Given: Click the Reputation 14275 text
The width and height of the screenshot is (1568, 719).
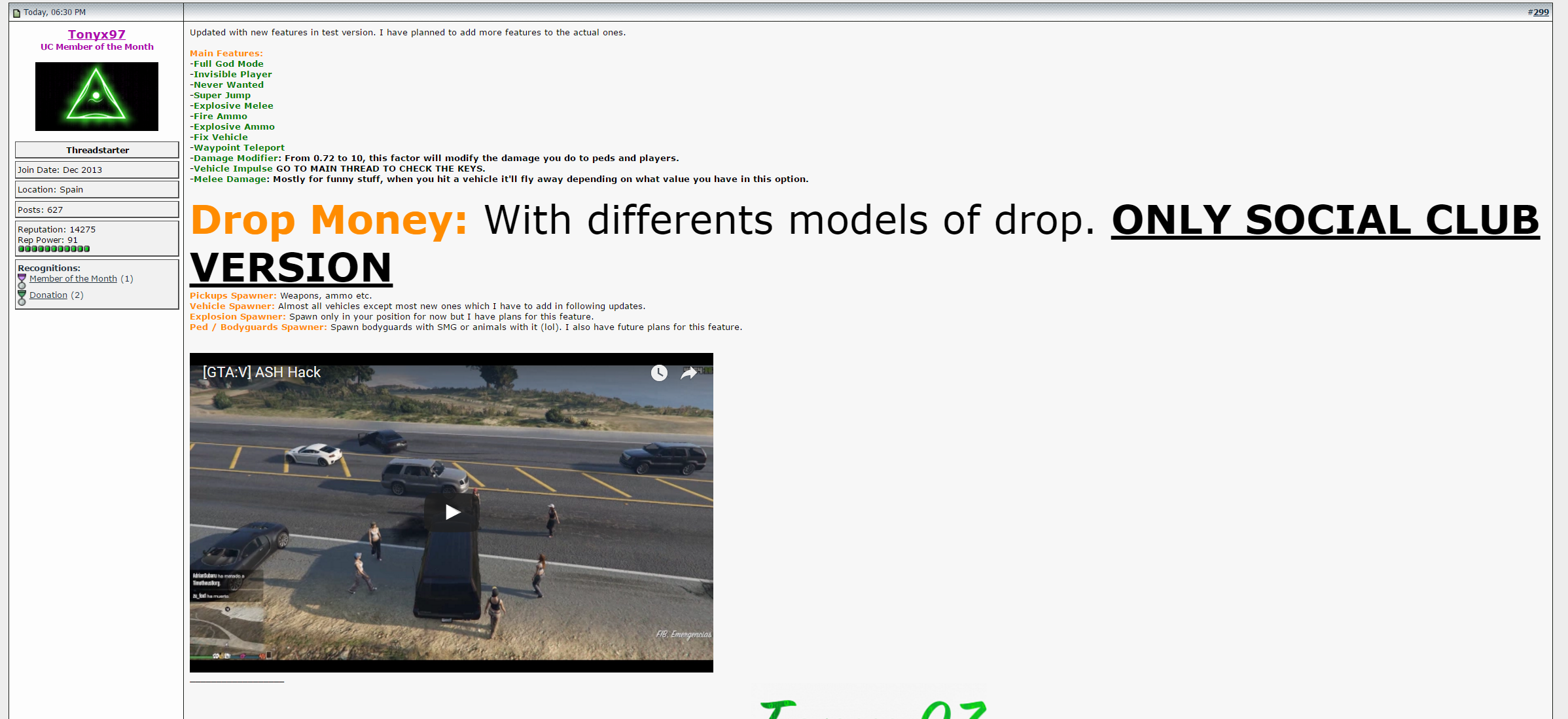Looking at the screenshot, I should [x=57, y=229].
